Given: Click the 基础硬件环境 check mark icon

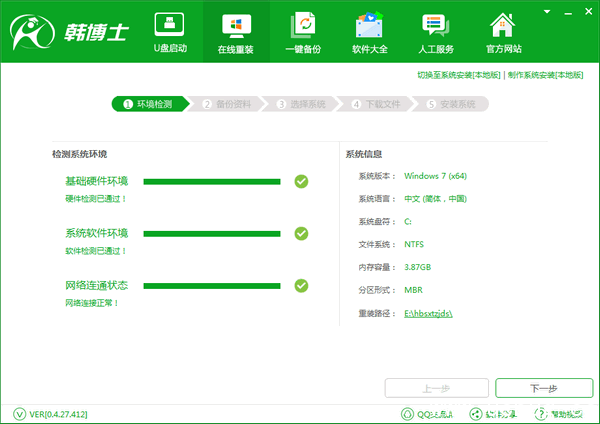Looking at the screenshot, I should point(302,181).
